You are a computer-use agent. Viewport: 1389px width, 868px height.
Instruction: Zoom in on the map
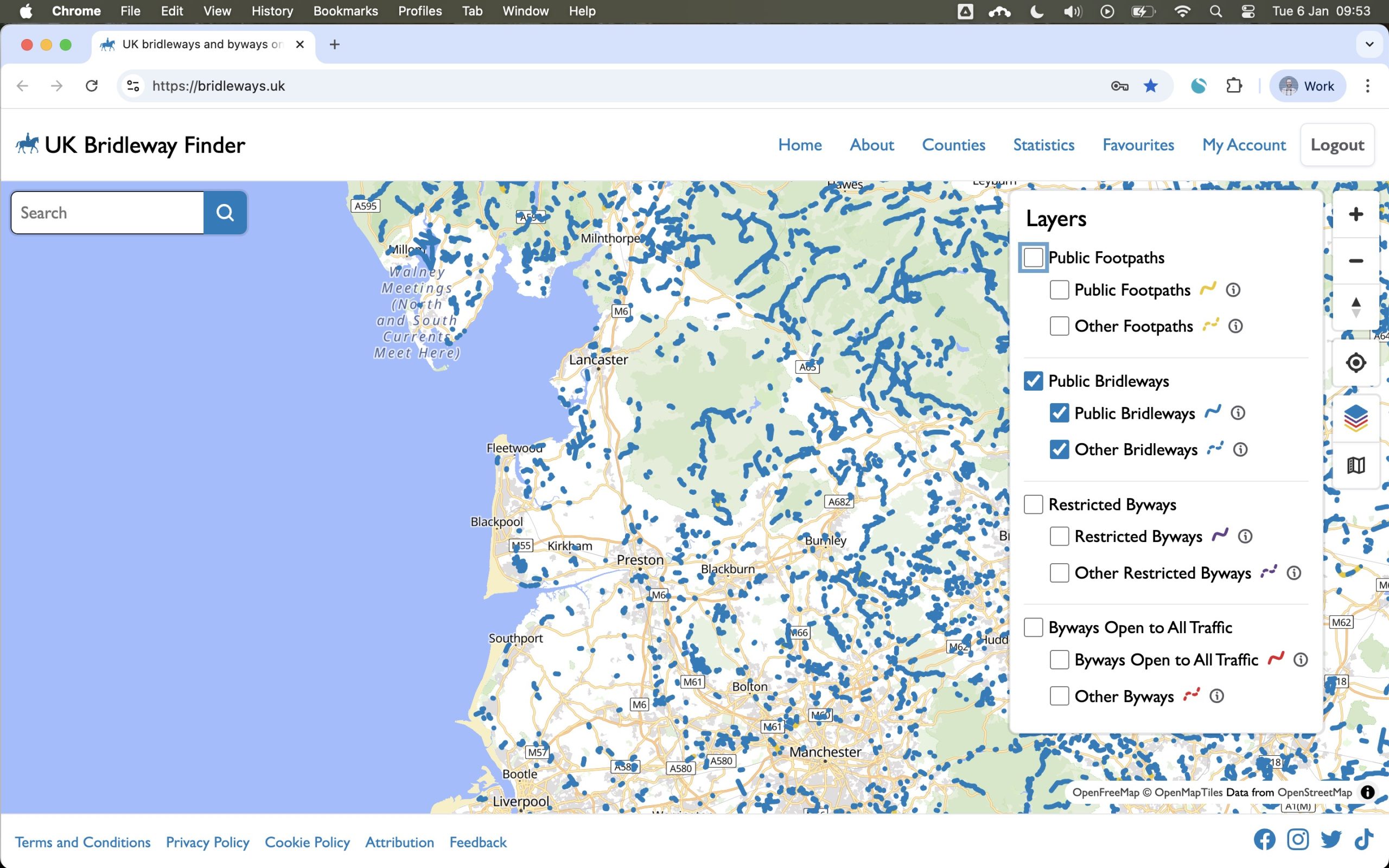(x=1356, y=214)
